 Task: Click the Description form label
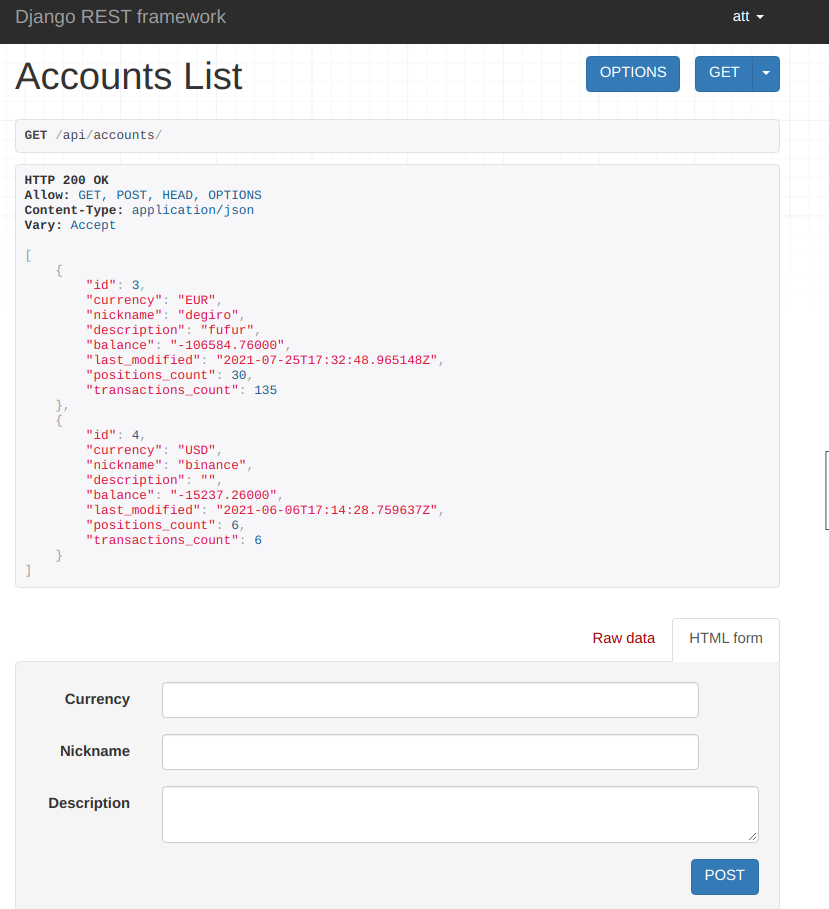coord(89,803)
